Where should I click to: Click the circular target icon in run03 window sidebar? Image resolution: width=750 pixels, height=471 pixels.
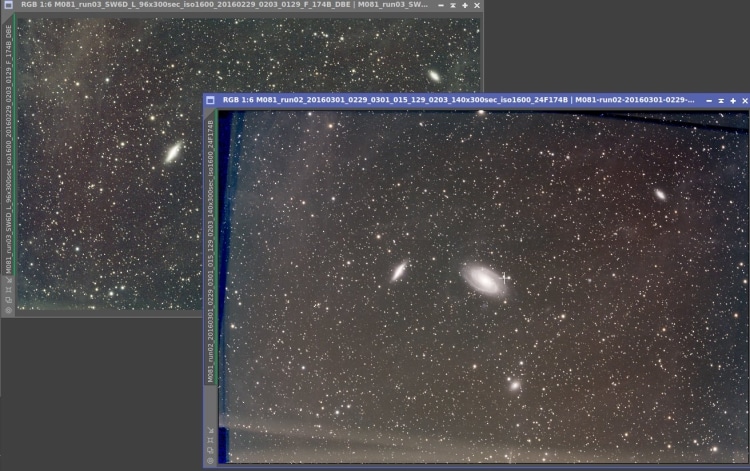point(9,310)
